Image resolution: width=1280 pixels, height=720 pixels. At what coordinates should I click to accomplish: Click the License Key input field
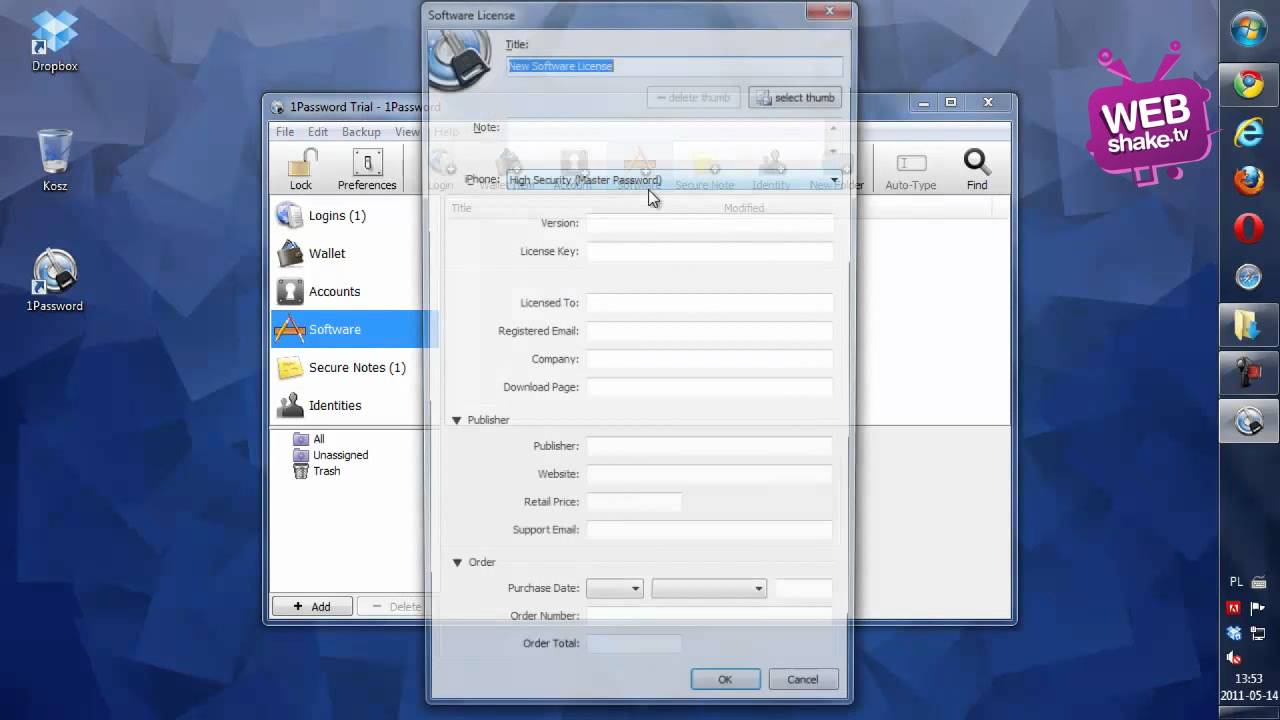coord(709,251)
